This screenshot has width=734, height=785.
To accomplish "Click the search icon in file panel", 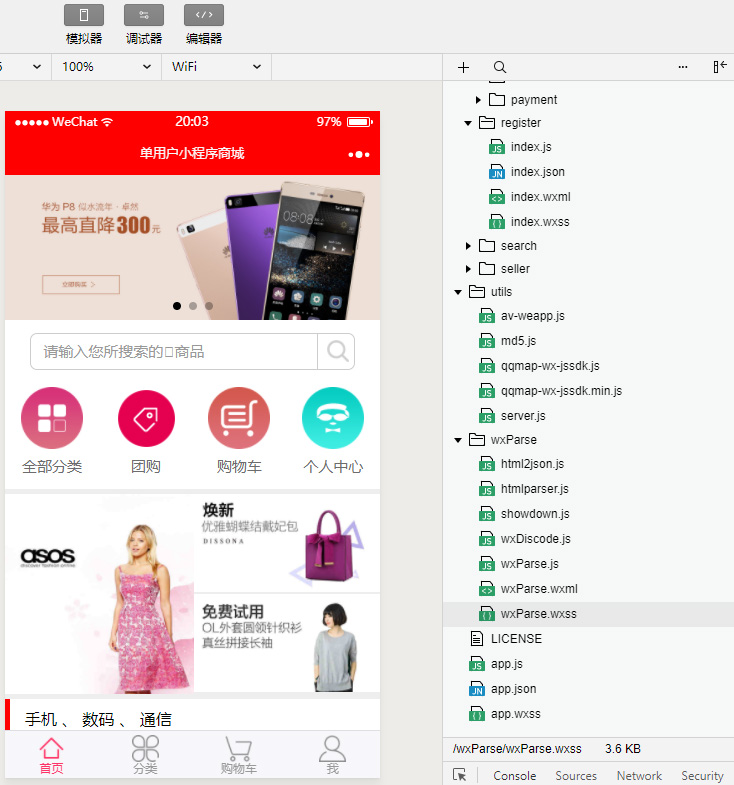I will click(x=500, y=67).
